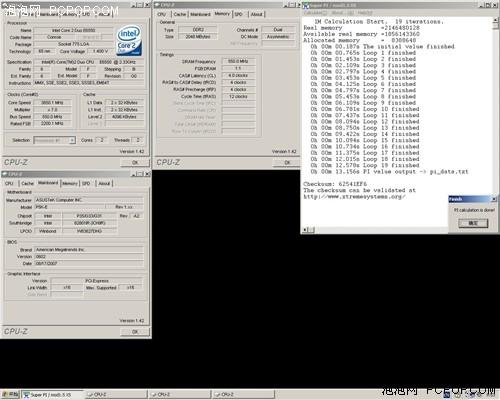The height and width of the screenshot is (400, 500).
Task: Activate Super PI from the taskbar
Action: (52, 395)
